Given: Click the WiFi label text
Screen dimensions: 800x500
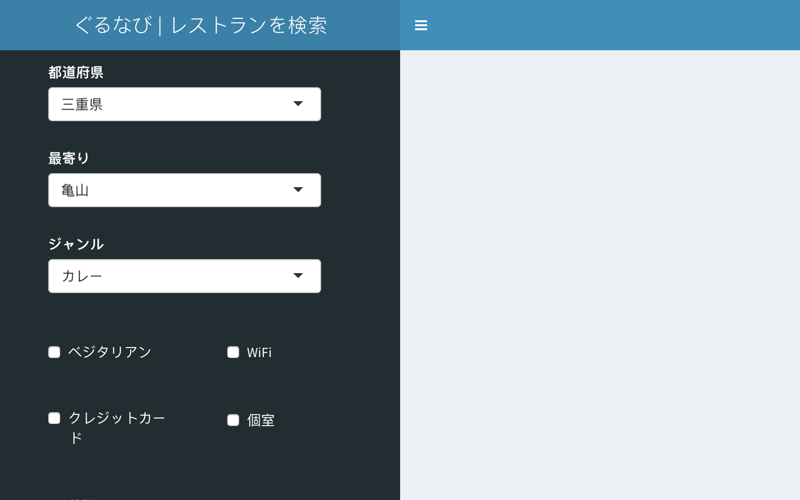Looking at the screenshot, I should click(x=259, y=353).
